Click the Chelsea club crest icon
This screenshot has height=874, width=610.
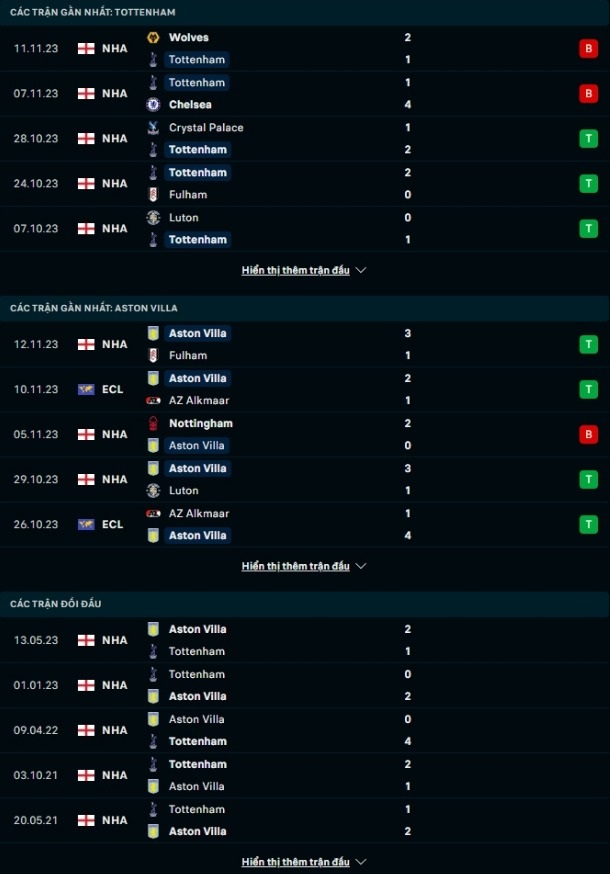point(153,104)
